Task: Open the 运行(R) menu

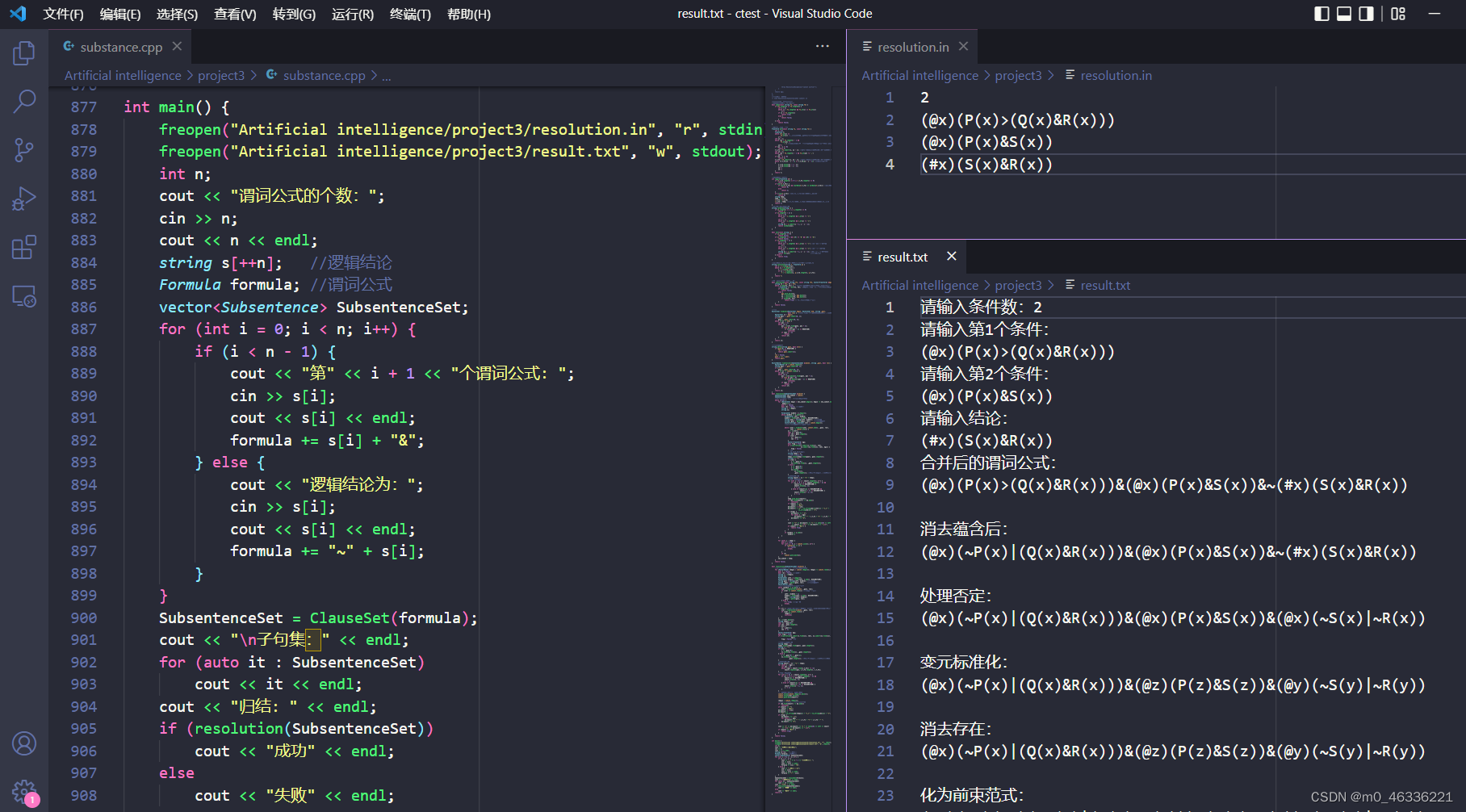Action: tap(353, 14)
